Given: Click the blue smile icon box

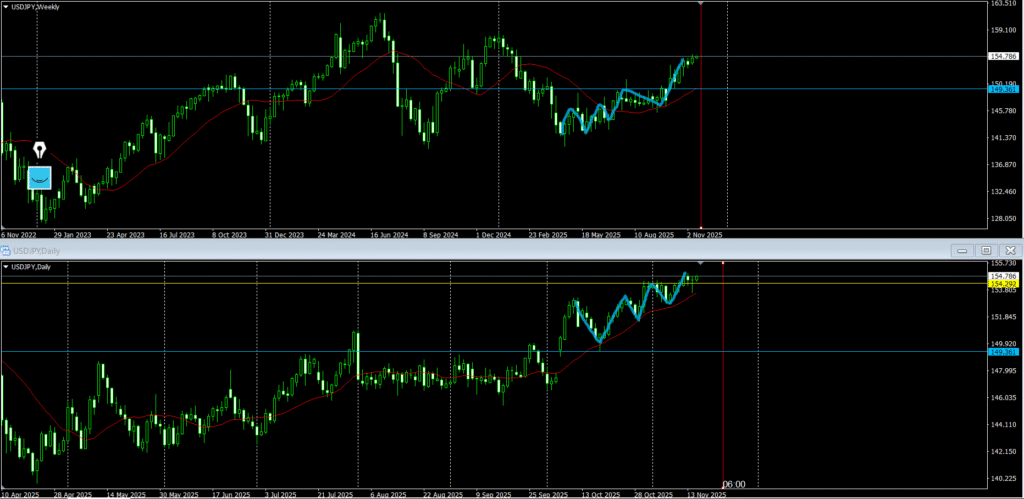Looking at the screenshot, I should click(x=40, y=177).
